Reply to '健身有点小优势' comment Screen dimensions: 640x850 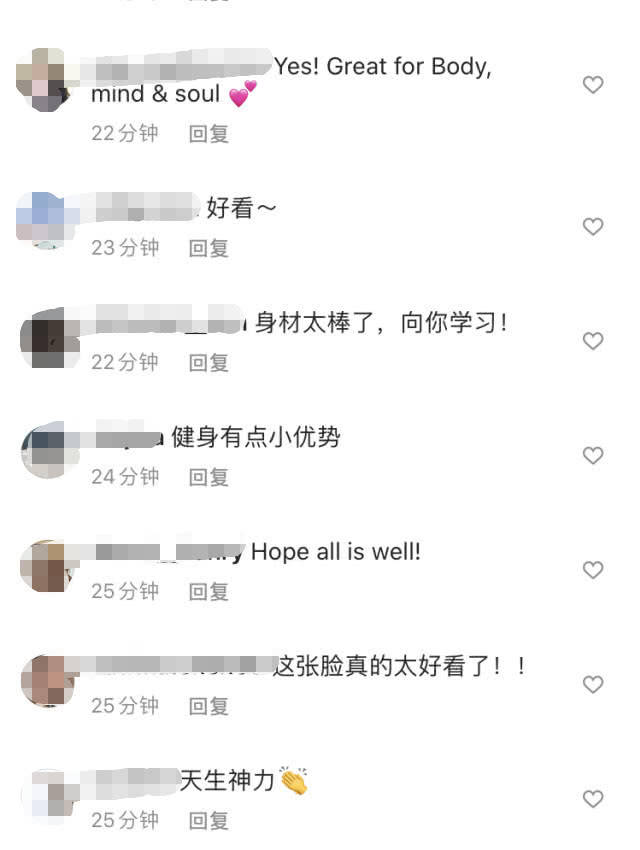click(x=209, y=477)
